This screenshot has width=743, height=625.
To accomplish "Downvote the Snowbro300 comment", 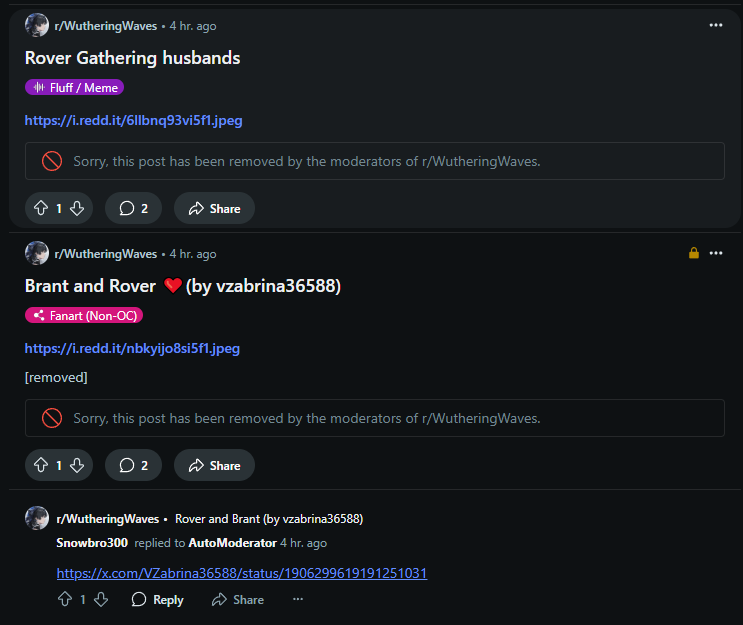I will 101,599.
